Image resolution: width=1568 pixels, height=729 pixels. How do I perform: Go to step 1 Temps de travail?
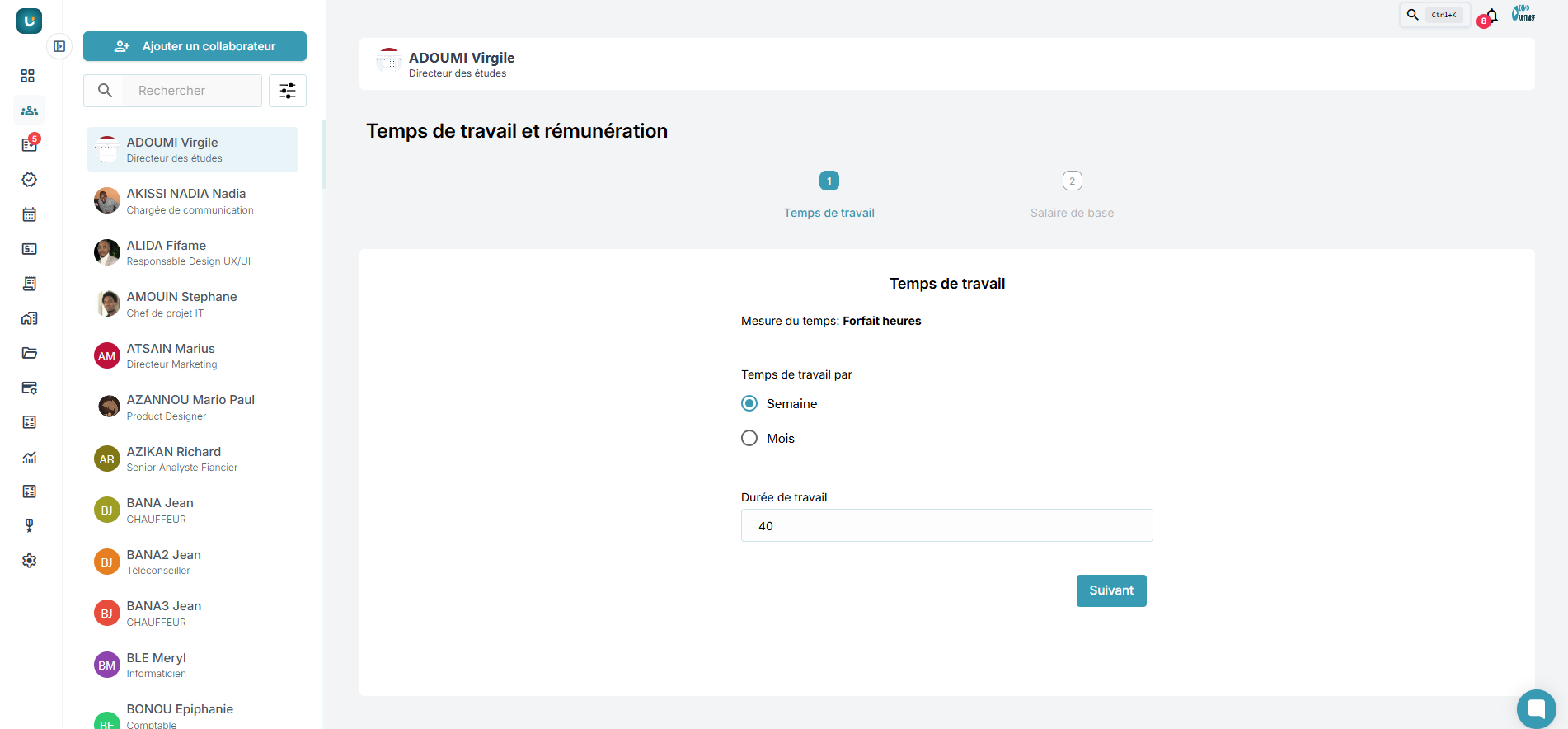pos(829,181)
